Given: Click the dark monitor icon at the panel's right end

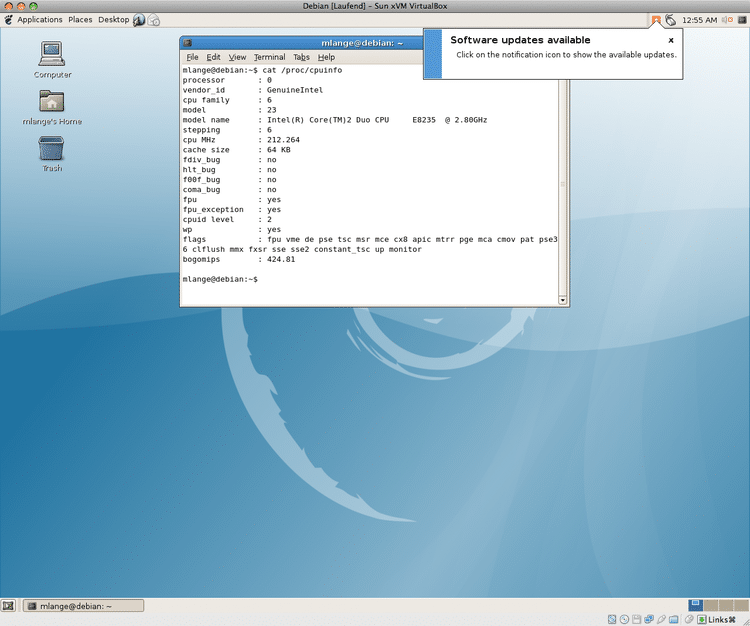Looking at the screenshot, I should (x=742, y=20).
